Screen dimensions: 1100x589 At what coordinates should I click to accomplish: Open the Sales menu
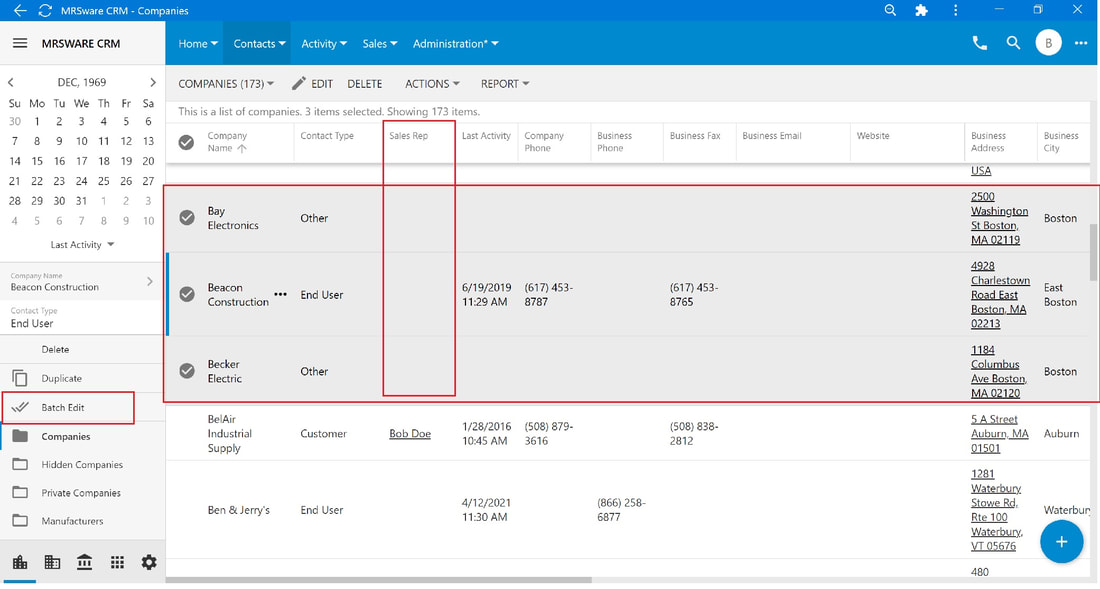tap(380, 43)
